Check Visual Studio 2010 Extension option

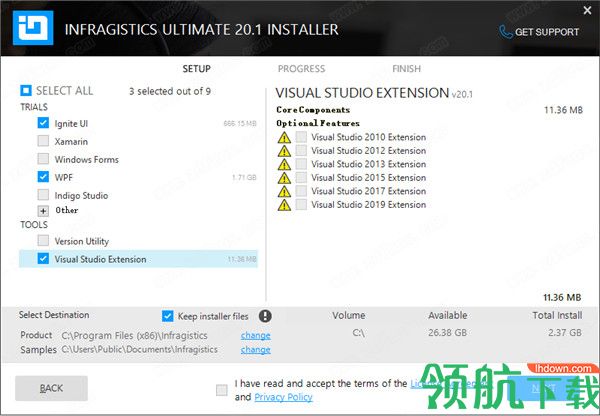tap(301, 137)
